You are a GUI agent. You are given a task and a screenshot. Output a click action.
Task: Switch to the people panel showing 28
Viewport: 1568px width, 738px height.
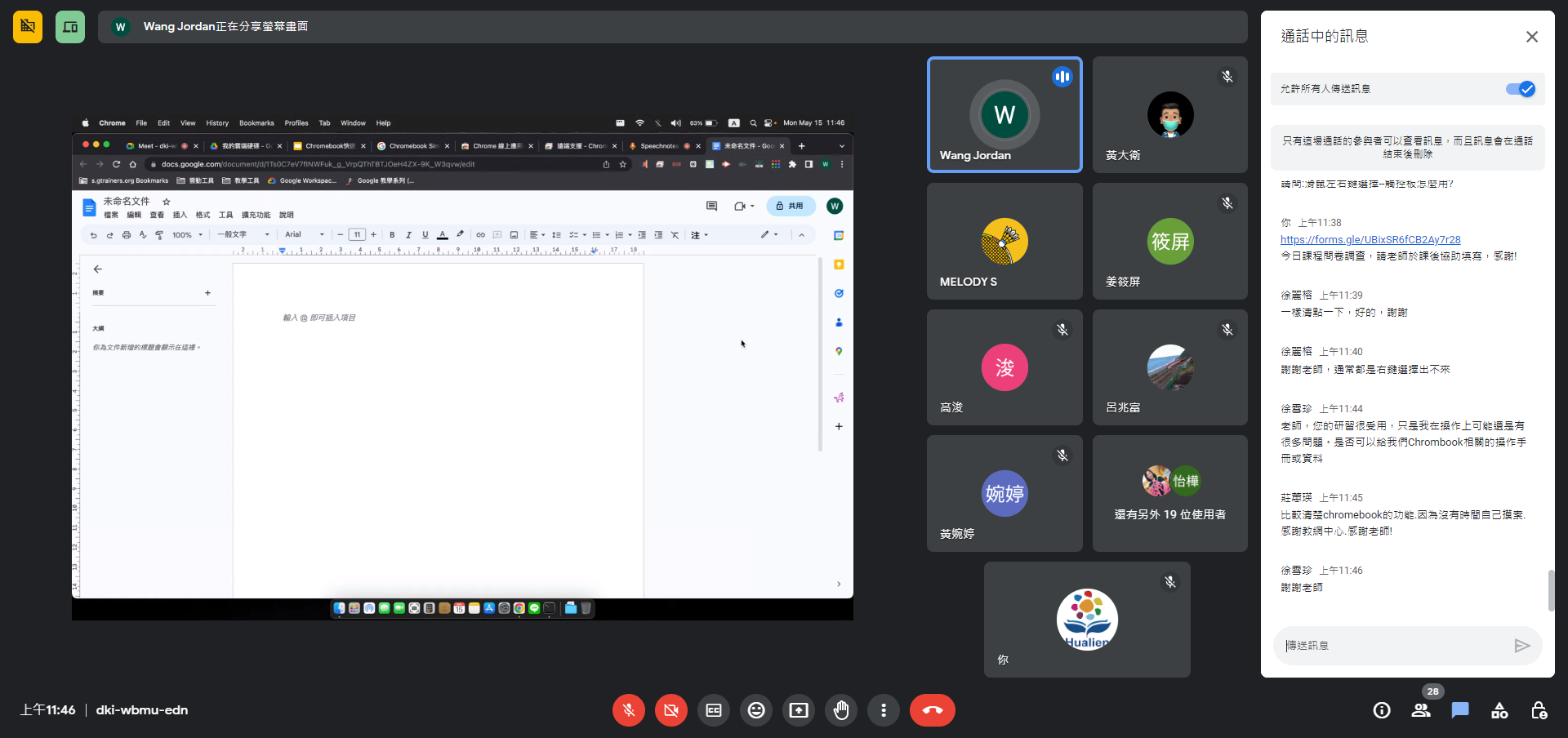pyautogui.click(x=1421, y=710)
